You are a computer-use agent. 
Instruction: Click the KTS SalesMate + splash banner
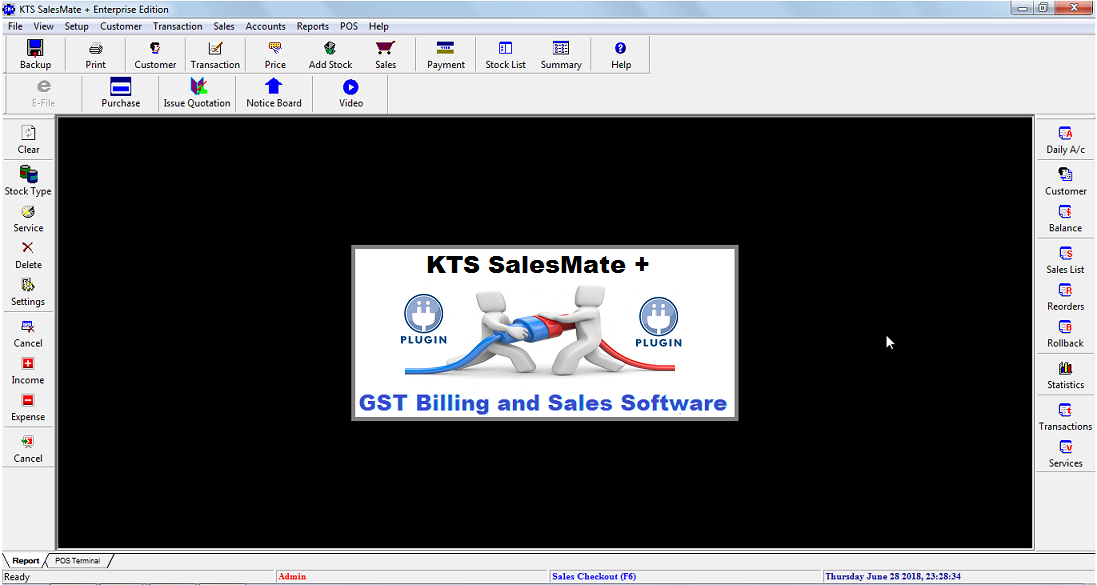click(544, 333)
